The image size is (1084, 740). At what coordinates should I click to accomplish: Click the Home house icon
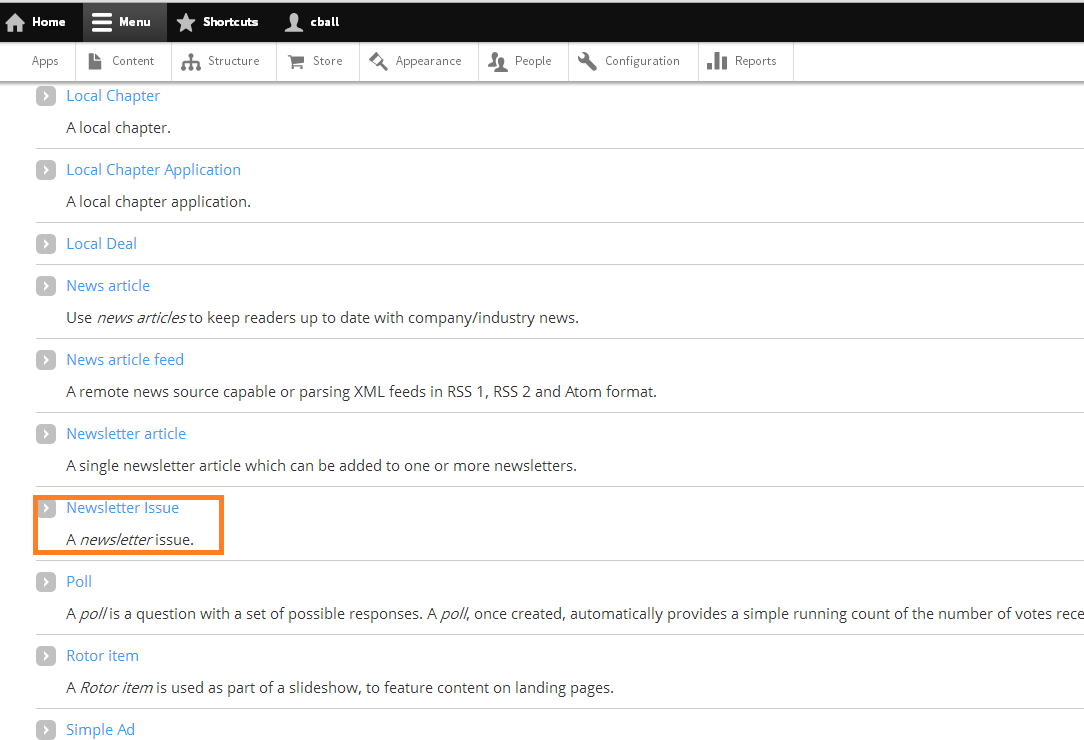[x=15, y=23]
